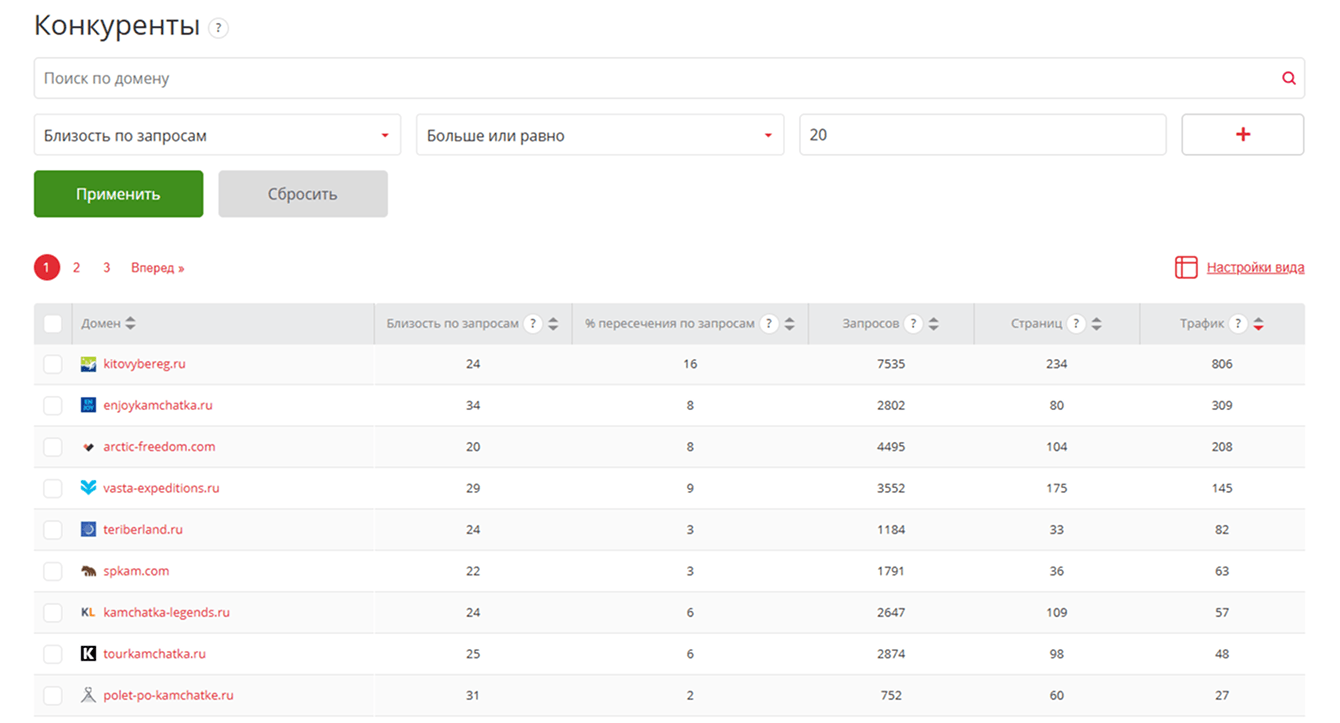Select the kitovybereg.ru row checkbox
This screenshot has height=723, width=1340.
coord(53,365)
